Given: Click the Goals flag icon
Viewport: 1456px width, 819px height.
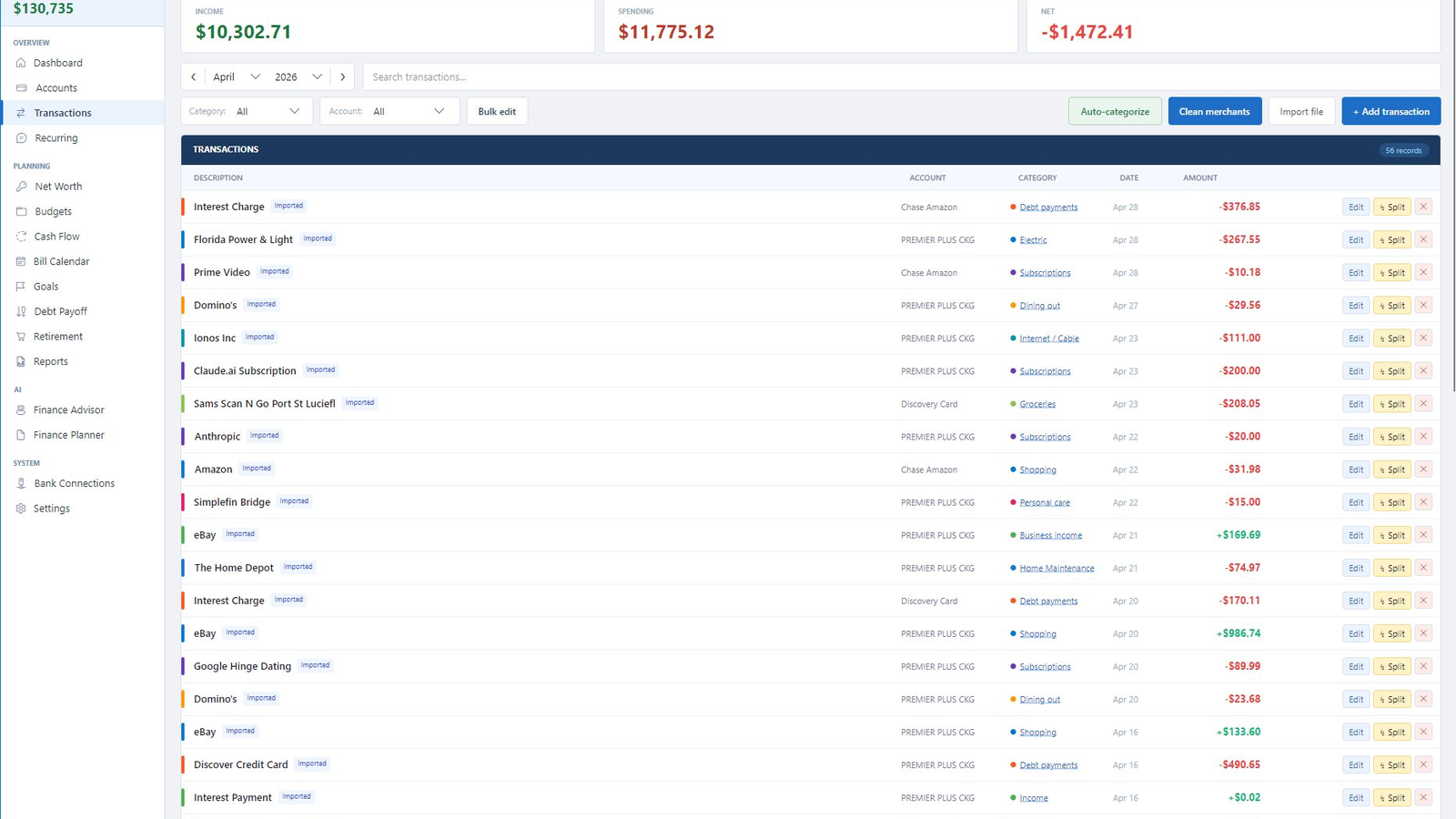Looking at the screenshot, I should point(21,287).
